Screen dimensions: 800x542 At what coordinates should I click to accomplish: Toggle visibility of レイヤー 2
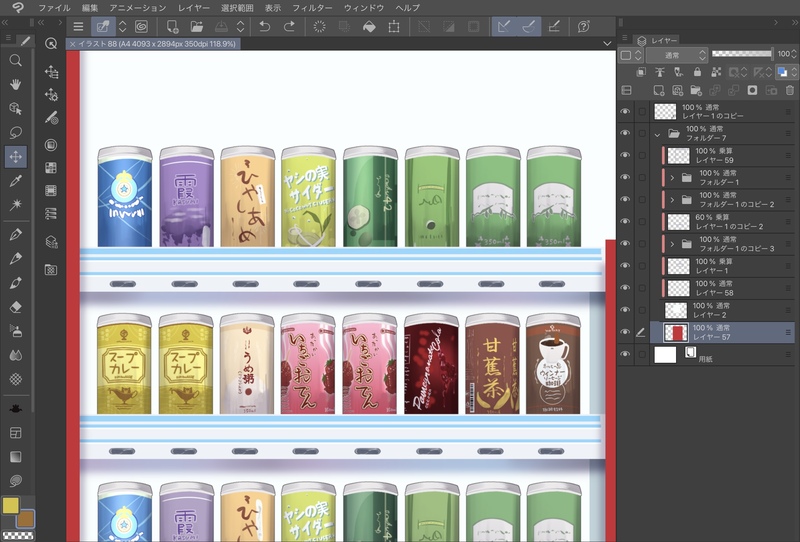(x=626, y=310)
